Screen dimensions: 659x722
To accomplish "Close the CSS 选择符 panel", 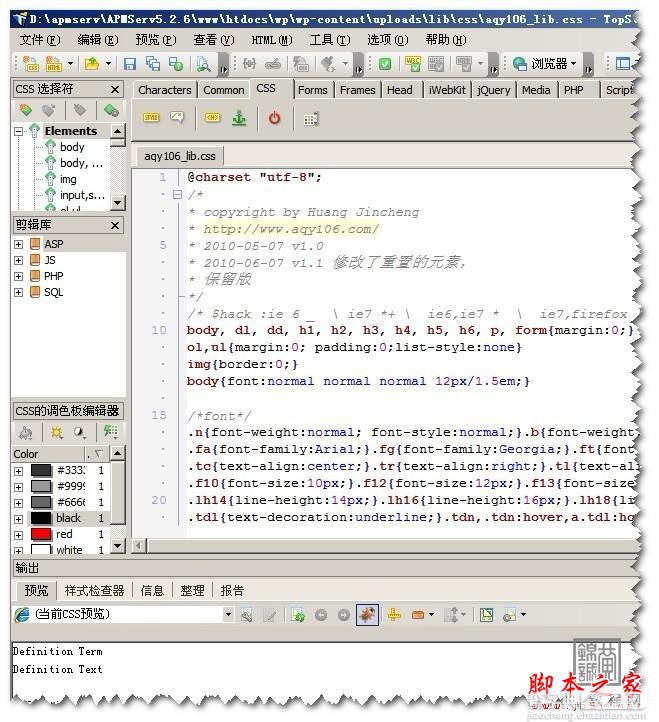I will coord(115,89).
